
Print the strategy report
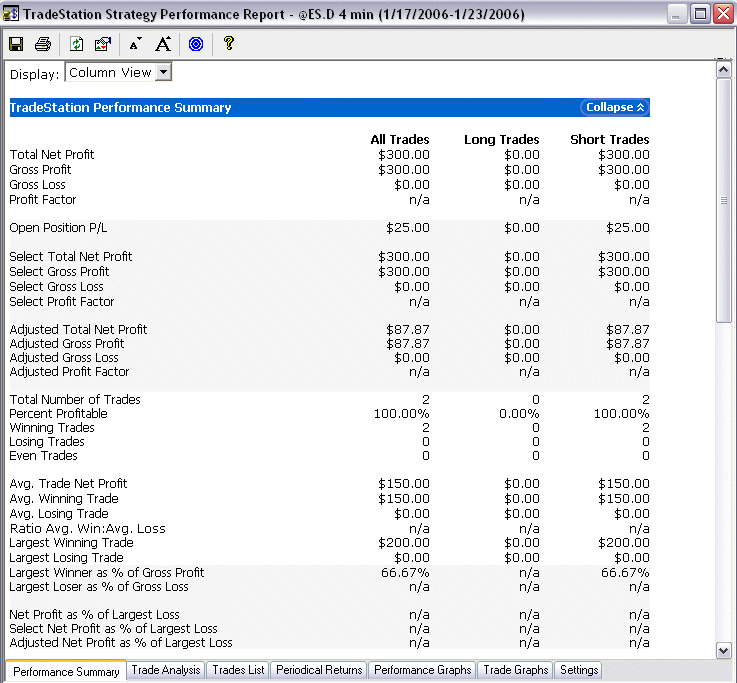tap(43, 44)
